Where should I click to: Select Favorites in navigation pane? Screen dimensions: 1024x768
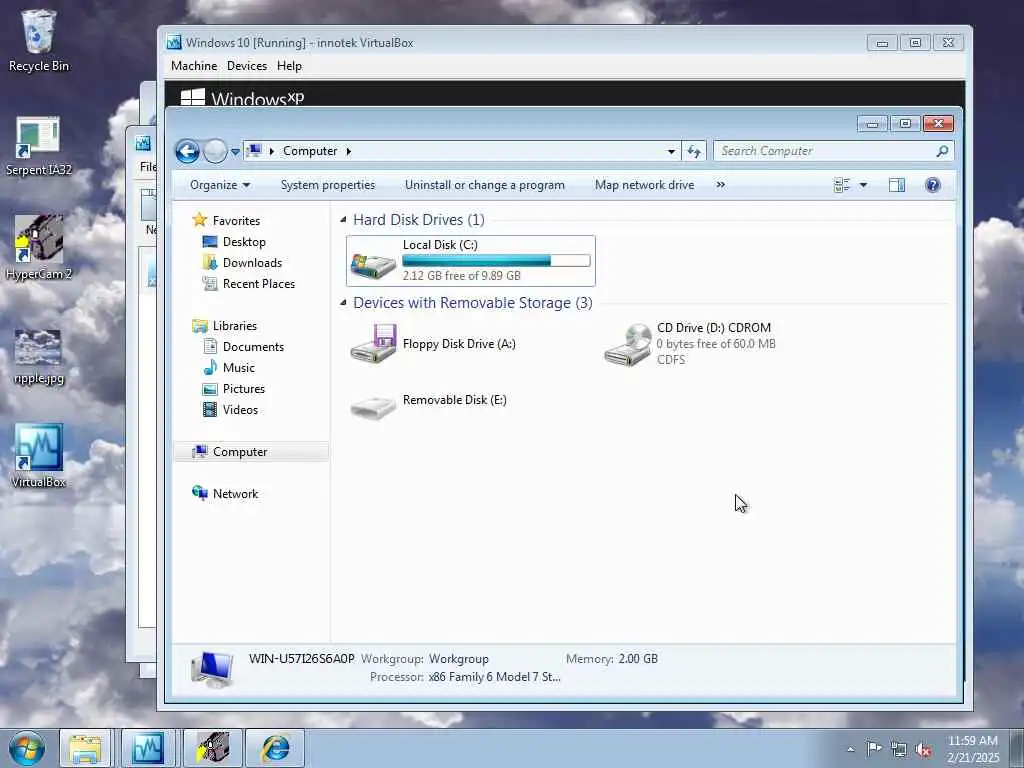click(226, 220)
